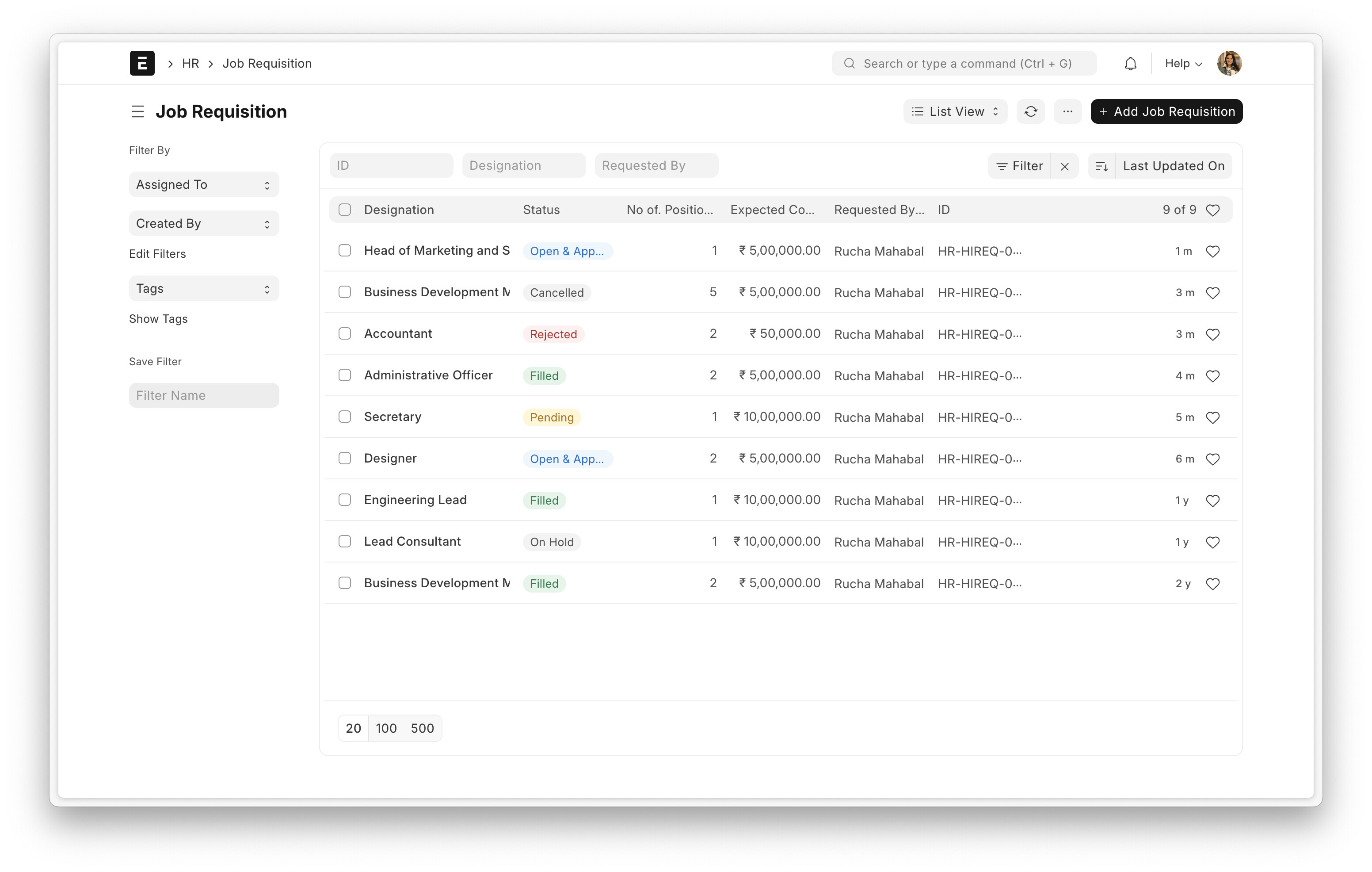
Task: Check the Filled Business Development row
Action: tap(345, 584)
